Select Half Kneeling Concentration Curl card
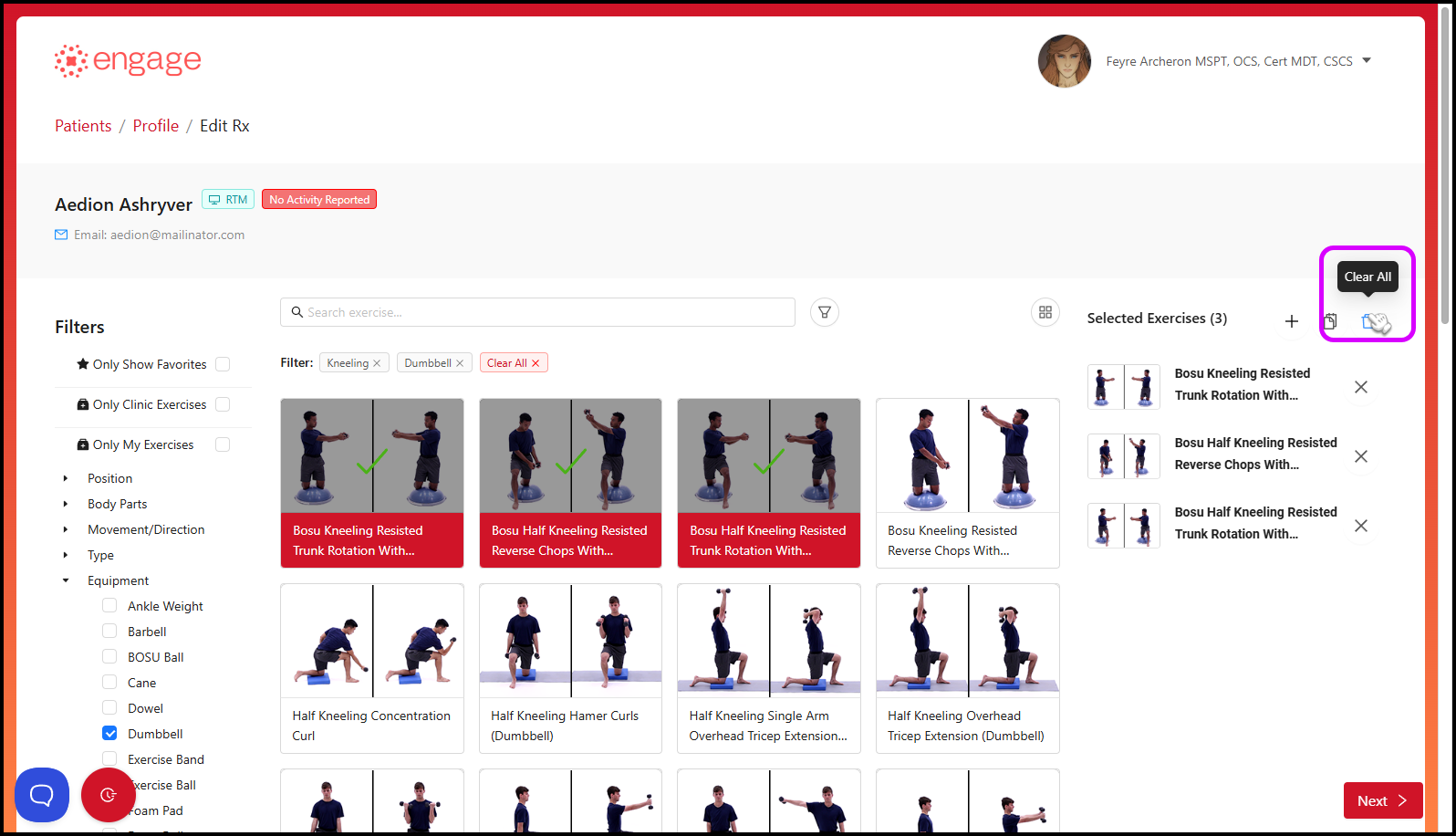The height and width of the screenshot is (836, 1456). (x=372, y=668)
